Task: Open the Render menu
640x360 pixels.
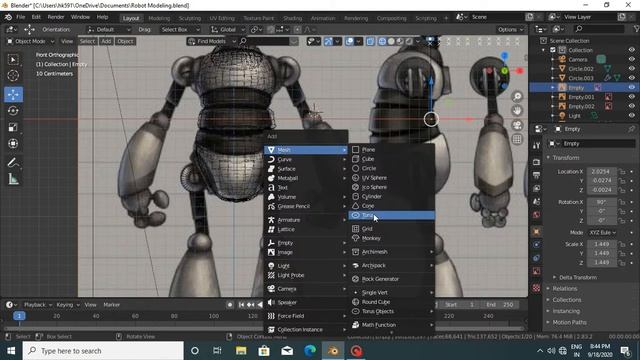Action: click(56, 17)
